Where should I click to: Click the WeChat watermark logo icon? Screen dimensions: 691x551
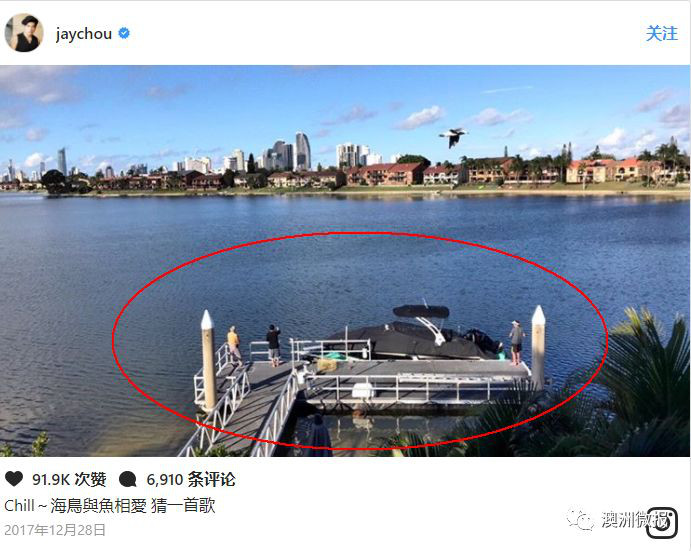(580, 520)
